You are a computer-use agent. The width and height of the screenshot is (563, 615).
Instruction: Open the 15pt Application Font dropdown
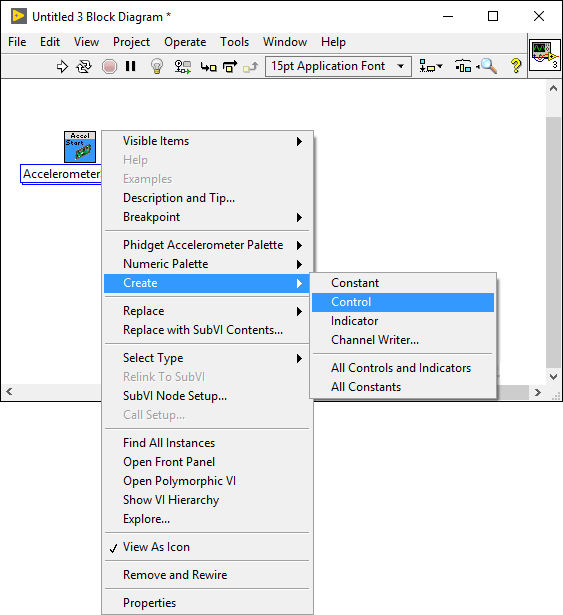[x=338, y=66]
